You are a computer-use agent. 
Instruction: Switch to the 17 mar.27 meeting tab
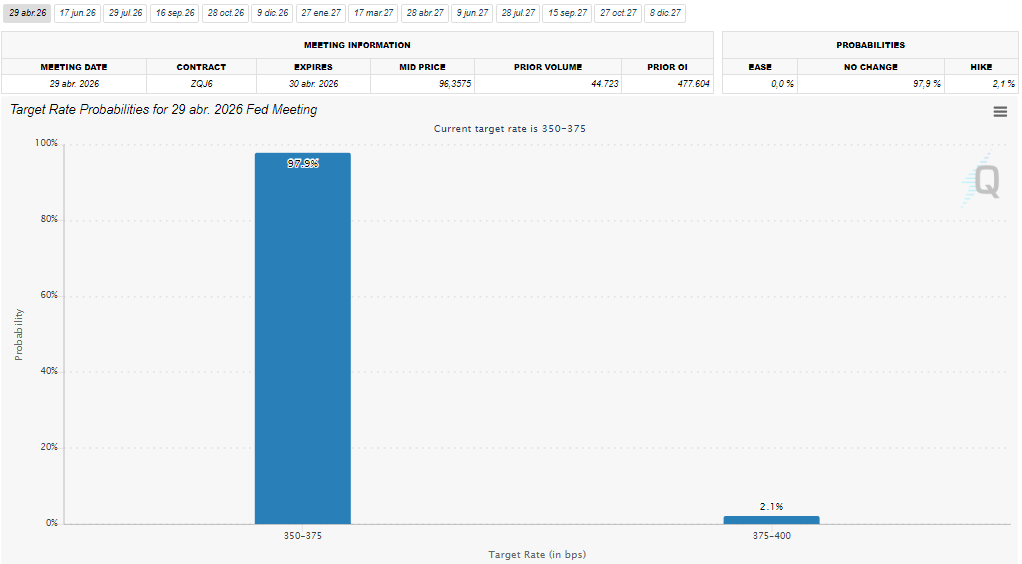pos(373,13)
